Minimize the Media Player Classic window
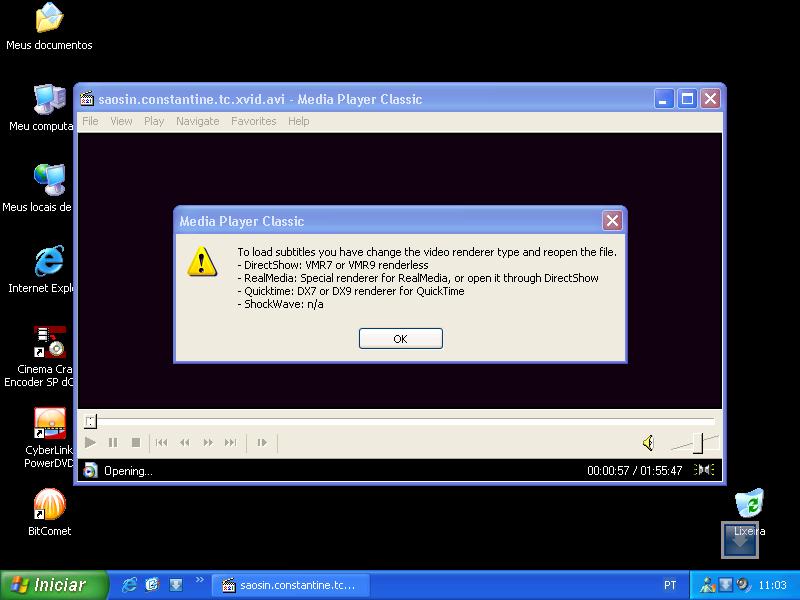 664,98
